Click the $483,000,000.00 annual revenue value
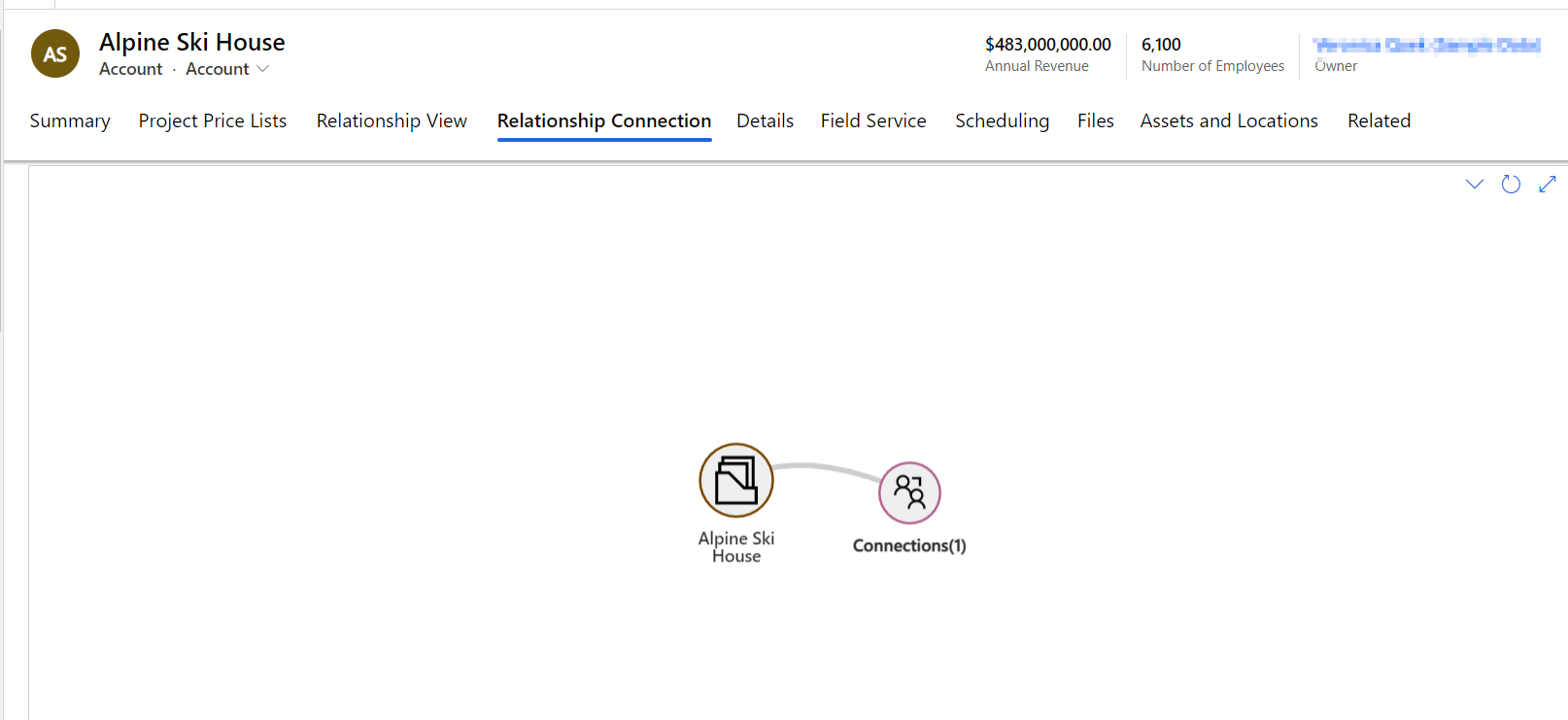Screen dimensions: 1568x720 tap(1048, 45)
